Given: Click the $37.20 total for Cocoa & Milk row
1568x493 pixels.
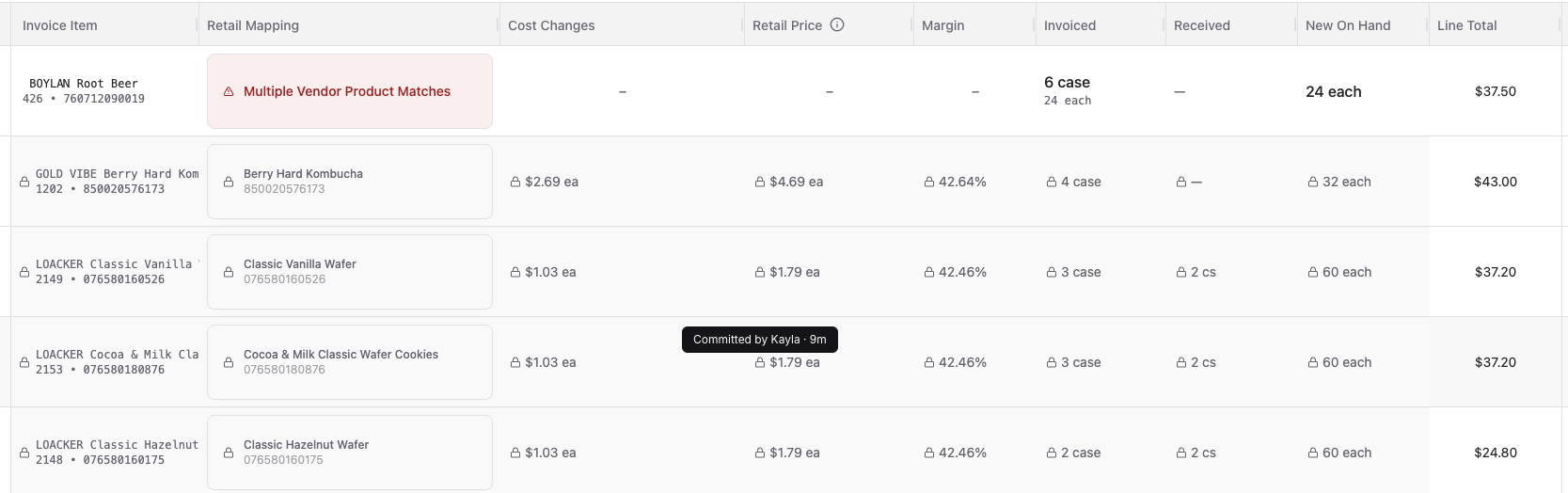Looking at the screenshot, I should (x=1496, y=362).
